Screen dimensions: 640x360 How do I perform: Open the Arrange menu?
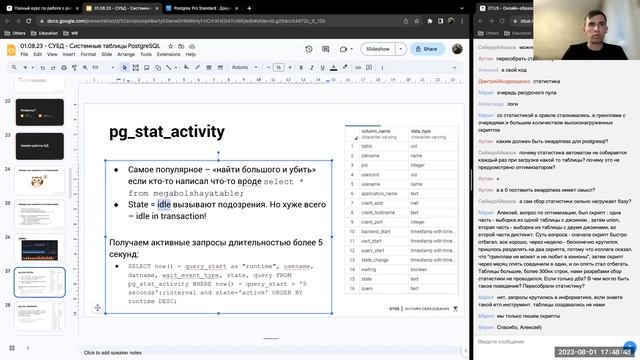pyautogui.click(x=126, y=54)
